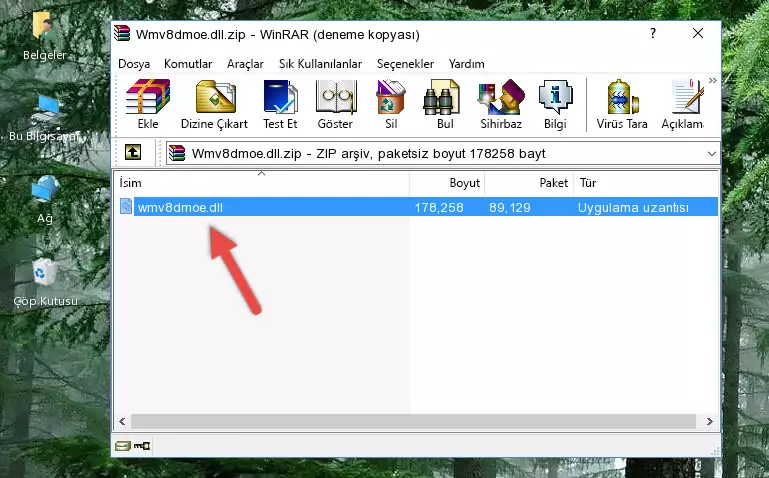
Task: Start Virüs Tara scan
Action: coord(622,104)
